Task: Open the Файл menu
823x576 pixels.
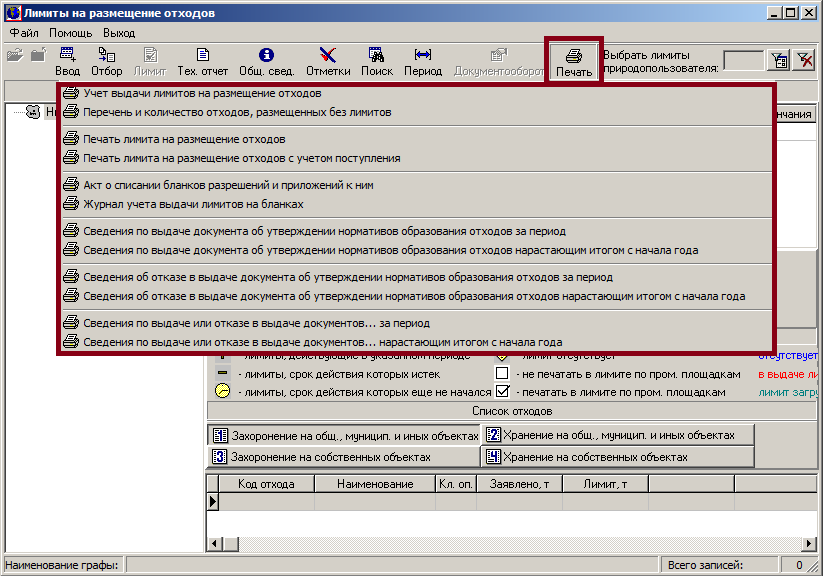Action: tap(24, 33)
